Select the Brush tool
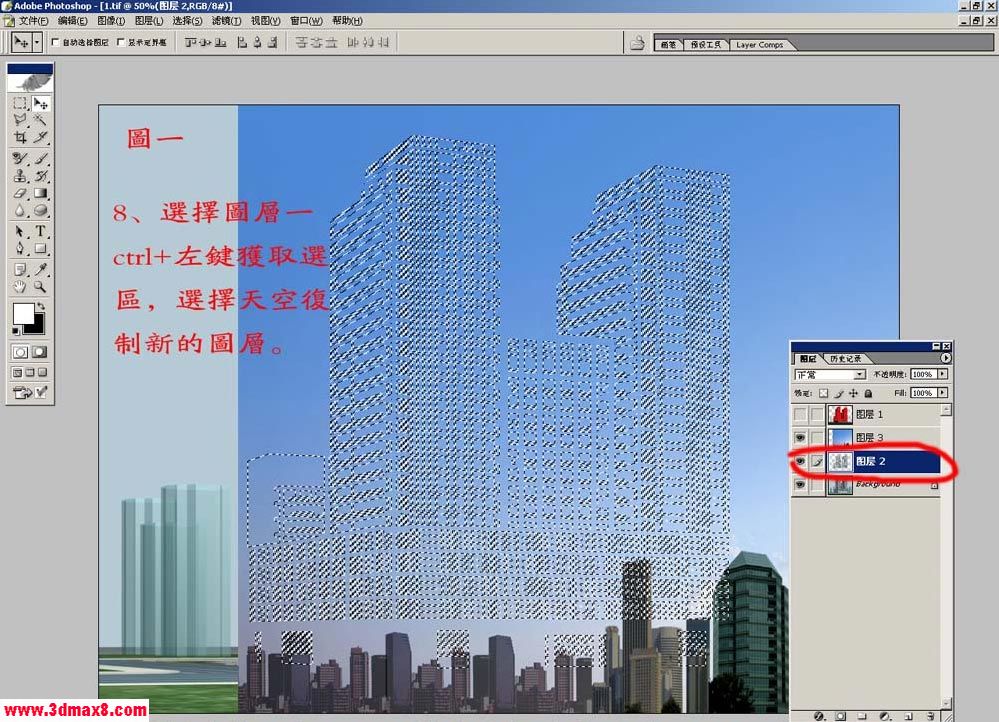 [x=41, y=157]
